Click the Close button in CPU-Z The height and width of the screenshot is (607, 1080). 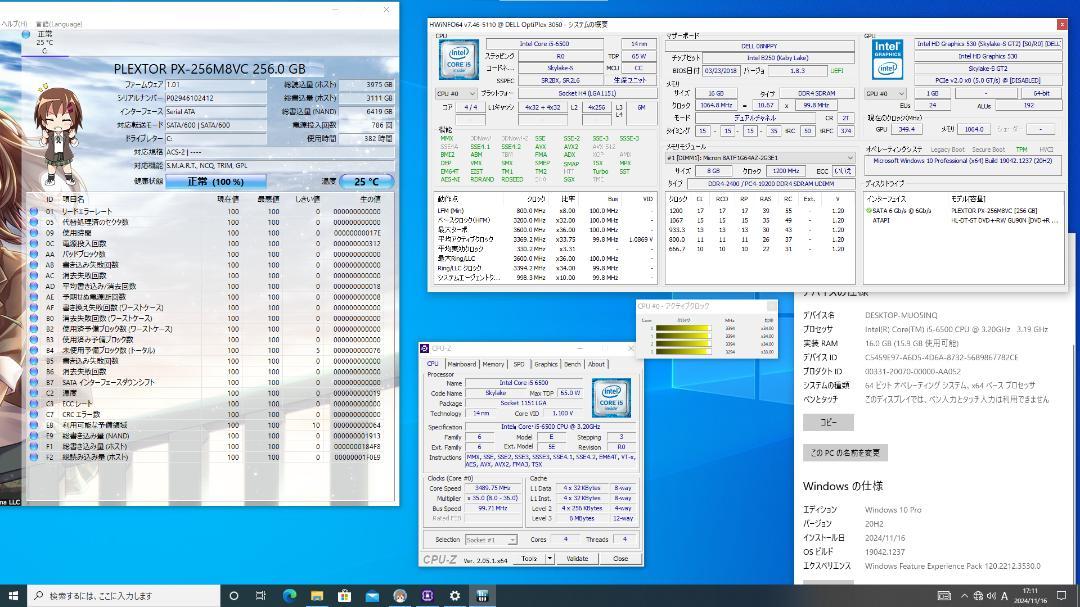(621, 558)
